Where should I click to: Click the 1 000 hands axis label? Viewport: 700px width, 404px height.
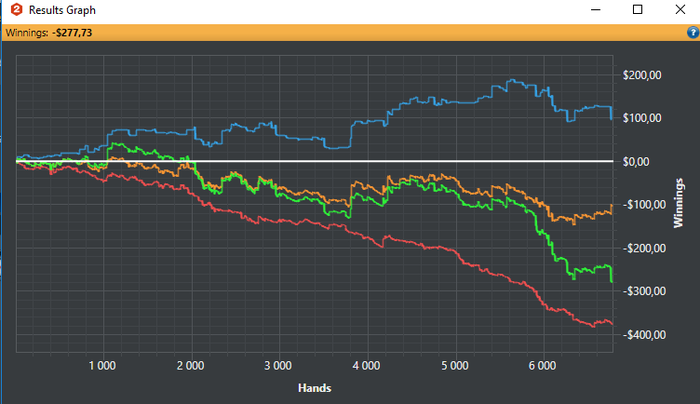click(x=102, y=366)
